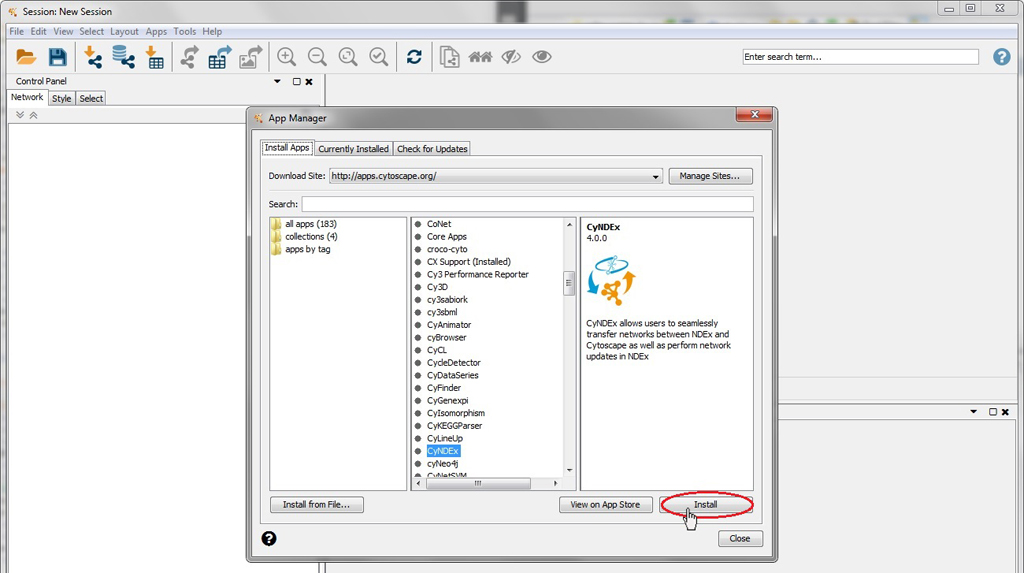Screen dimensions: 1024x573
Task: Show all nodes eye icon
Action: (541, 57)
